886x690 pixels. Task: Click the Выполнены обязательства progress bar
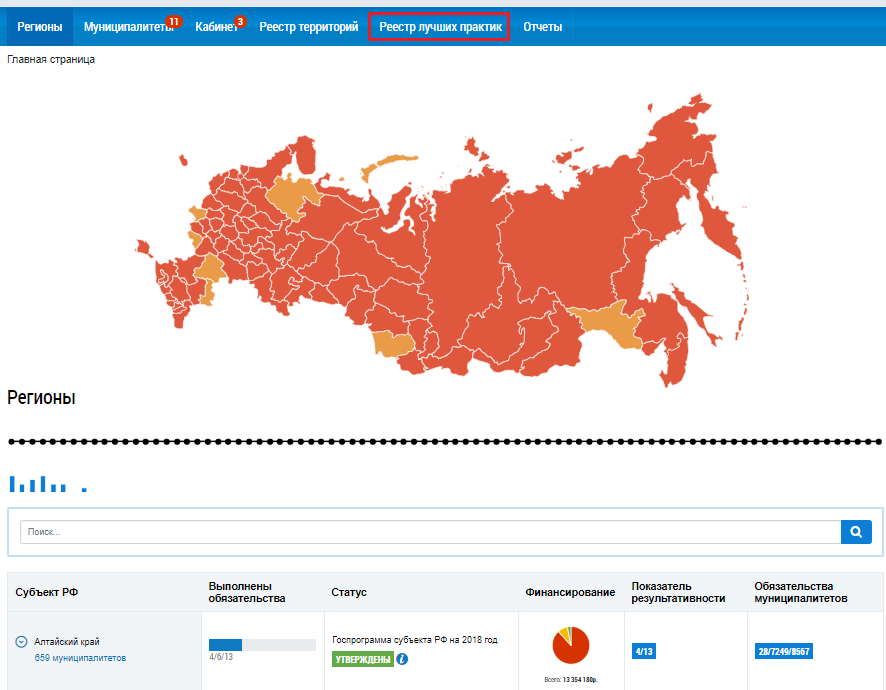(x=262, y=645)
